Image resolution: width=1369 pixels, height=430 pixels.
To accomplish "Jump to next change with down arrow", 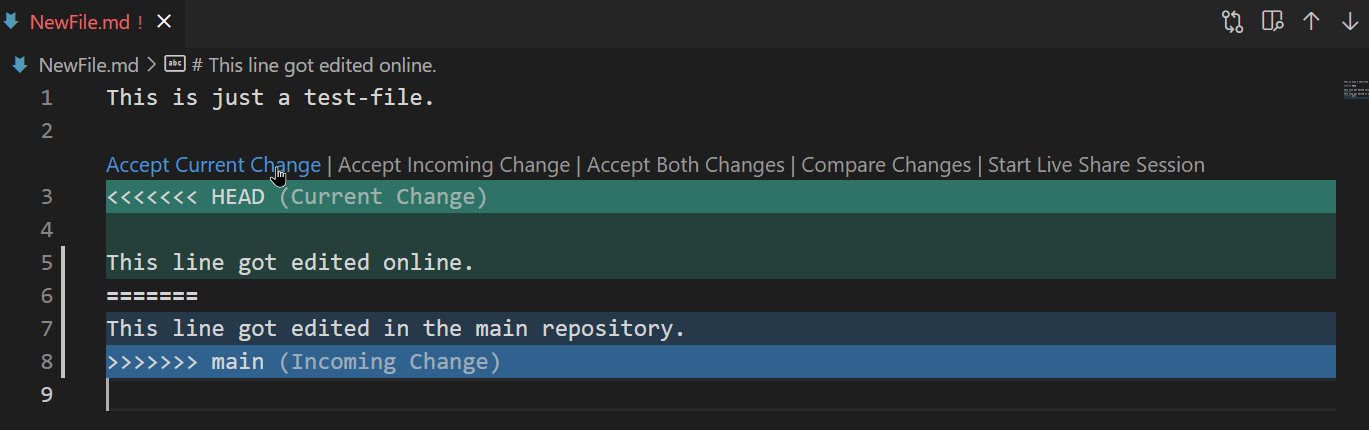I will point(1350,22).
